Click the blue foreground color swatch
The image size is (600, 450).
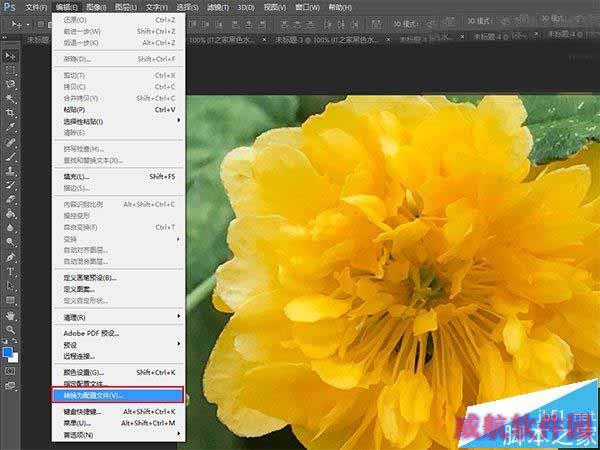point(7,352)
